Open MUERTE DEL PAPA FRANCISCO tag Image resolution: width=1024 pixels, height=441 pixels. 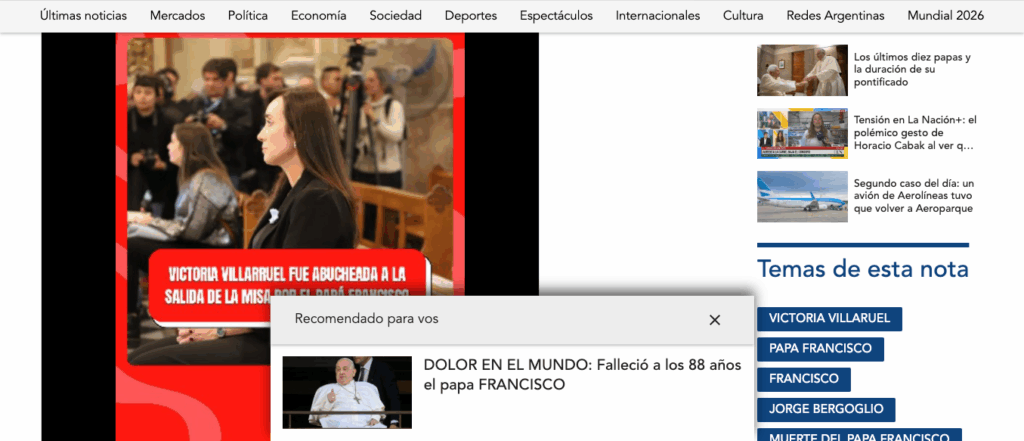point(859,435)
